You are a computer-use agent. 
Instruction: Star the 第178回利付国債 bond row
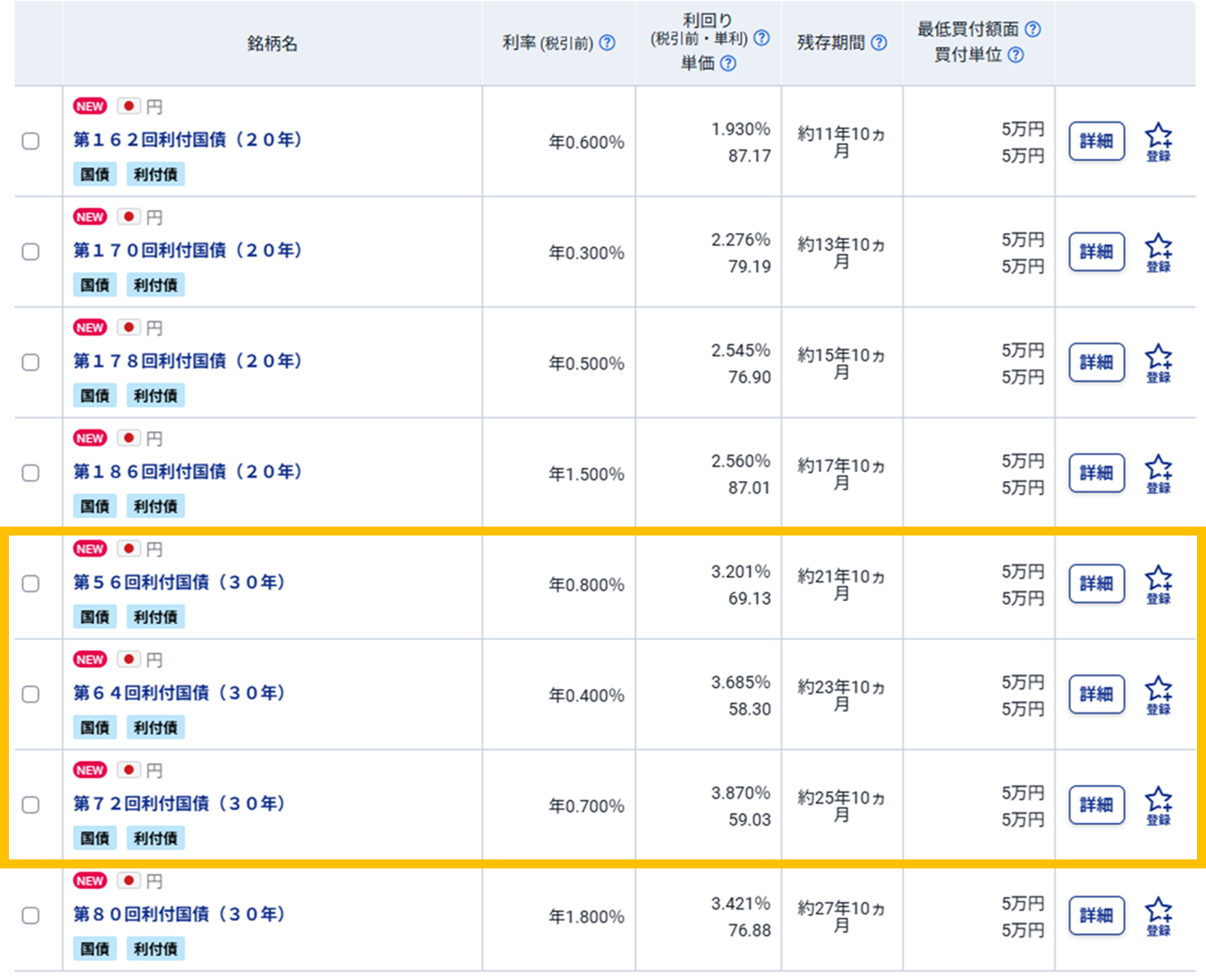(x=1158, y=362)
